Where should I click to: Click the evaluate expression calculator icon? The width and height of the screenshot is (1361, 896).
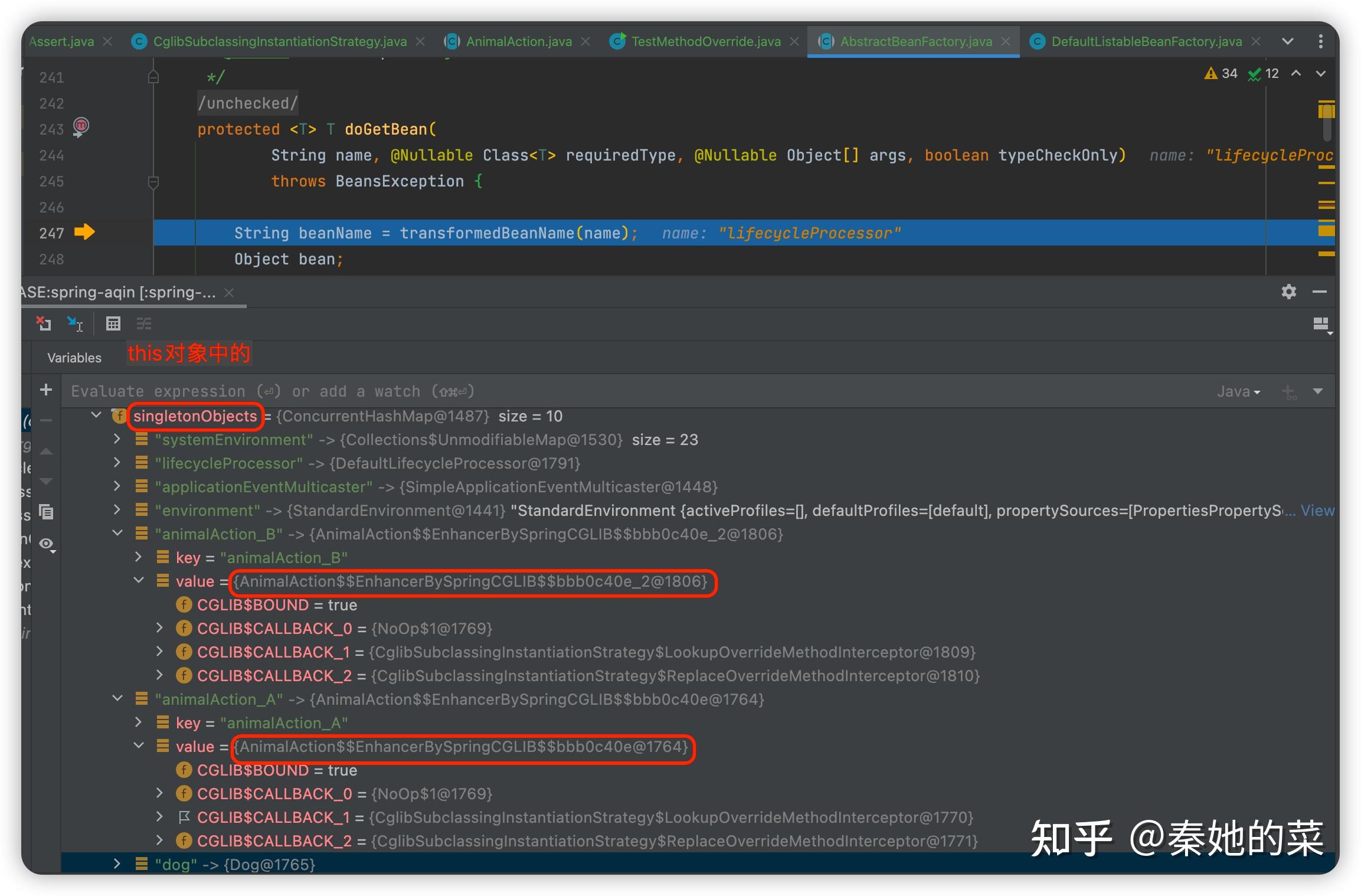(x=113, y=323)
